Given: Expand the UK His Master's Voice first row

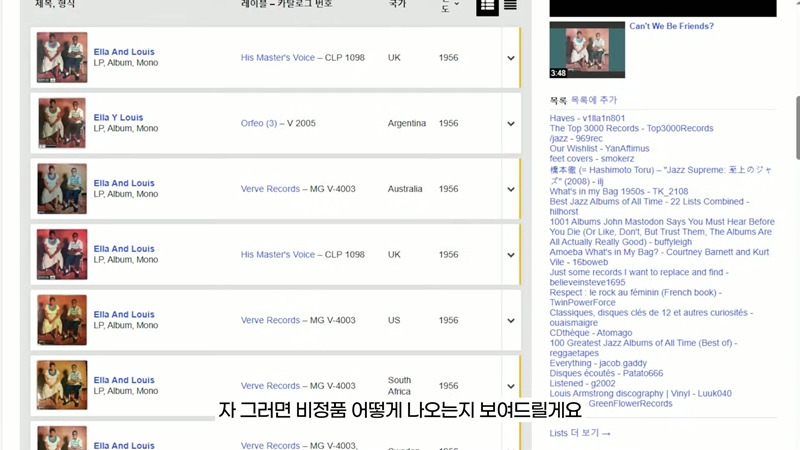Looking at the screenshot, I should 511,58.
